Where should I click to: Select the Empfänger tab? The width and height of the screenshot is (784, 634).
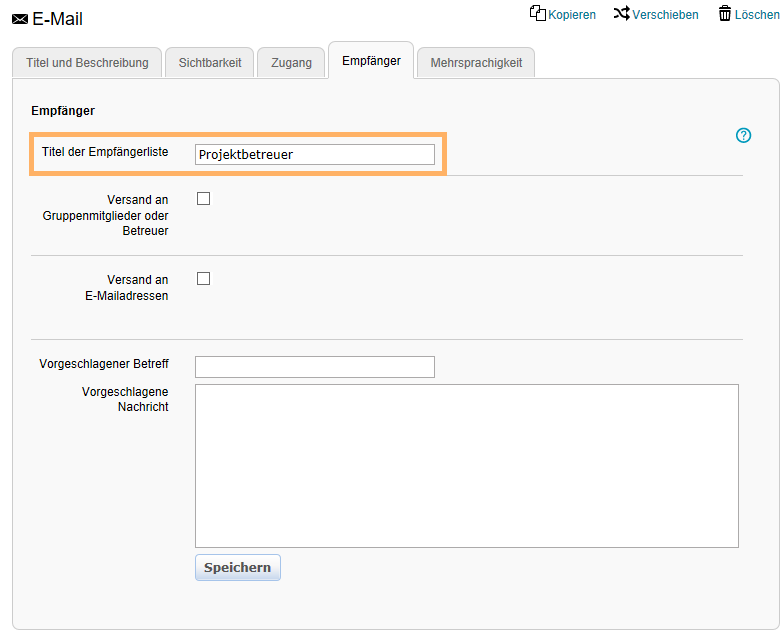pyautogui.click(x=371, y=61)
